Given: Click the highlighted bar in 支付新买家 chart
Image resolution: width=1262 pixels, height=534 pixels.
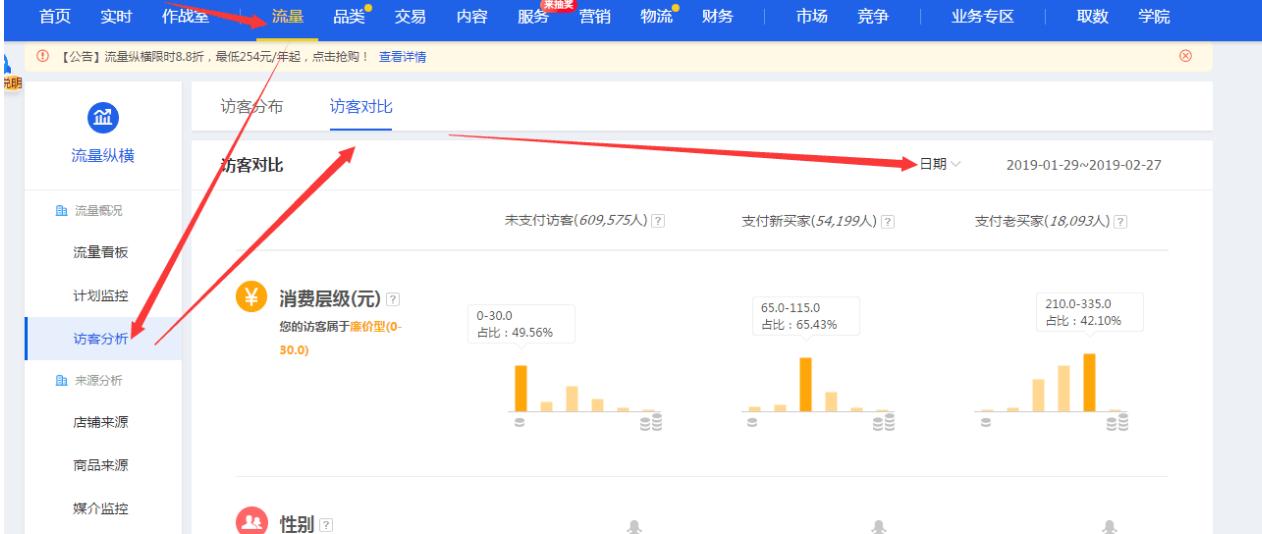Looking at the screenshot, I should click(805, 385).
